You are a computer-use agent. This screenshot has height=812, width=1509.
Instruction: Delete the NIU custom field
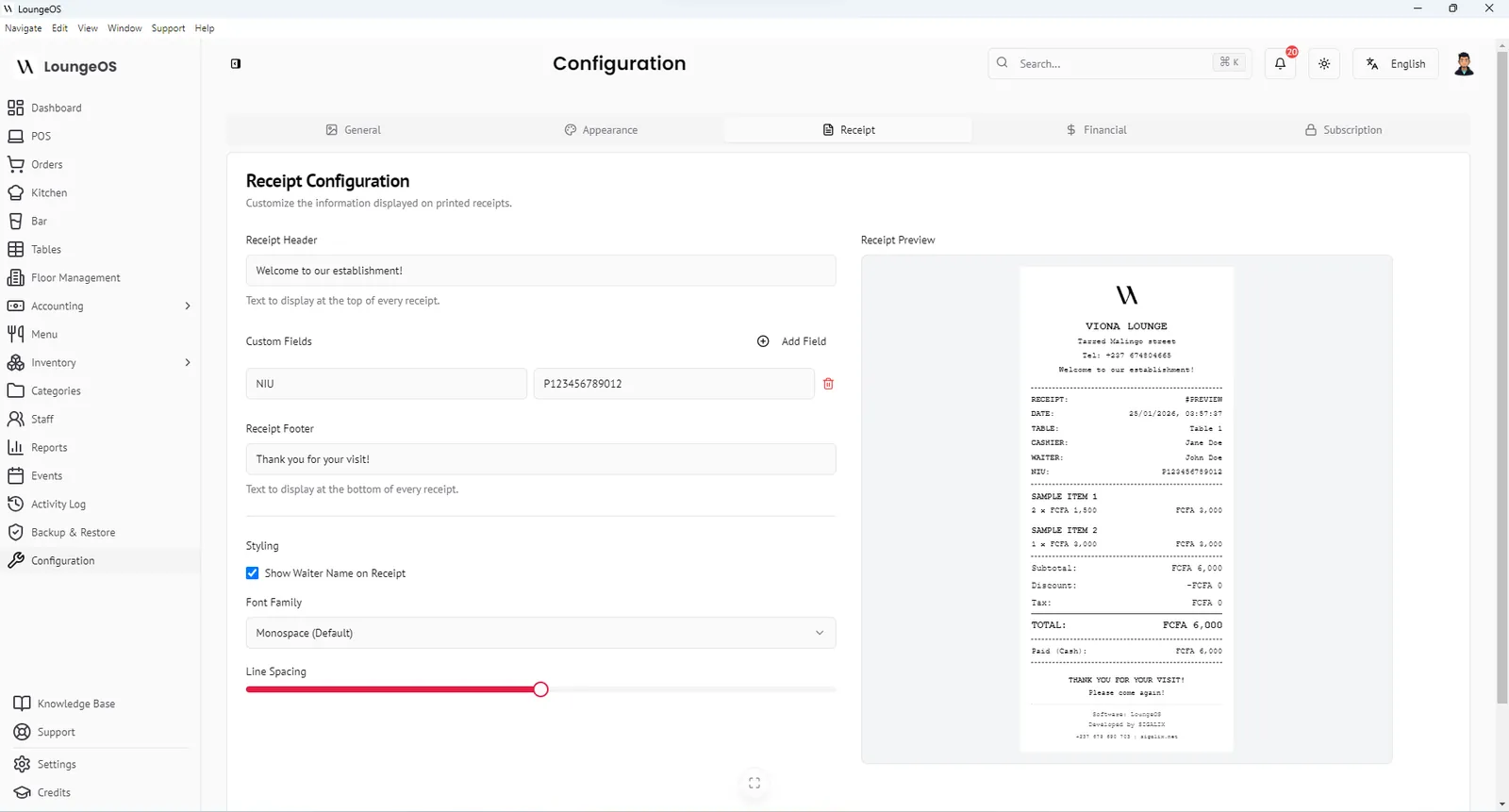(x=828, y=384)
